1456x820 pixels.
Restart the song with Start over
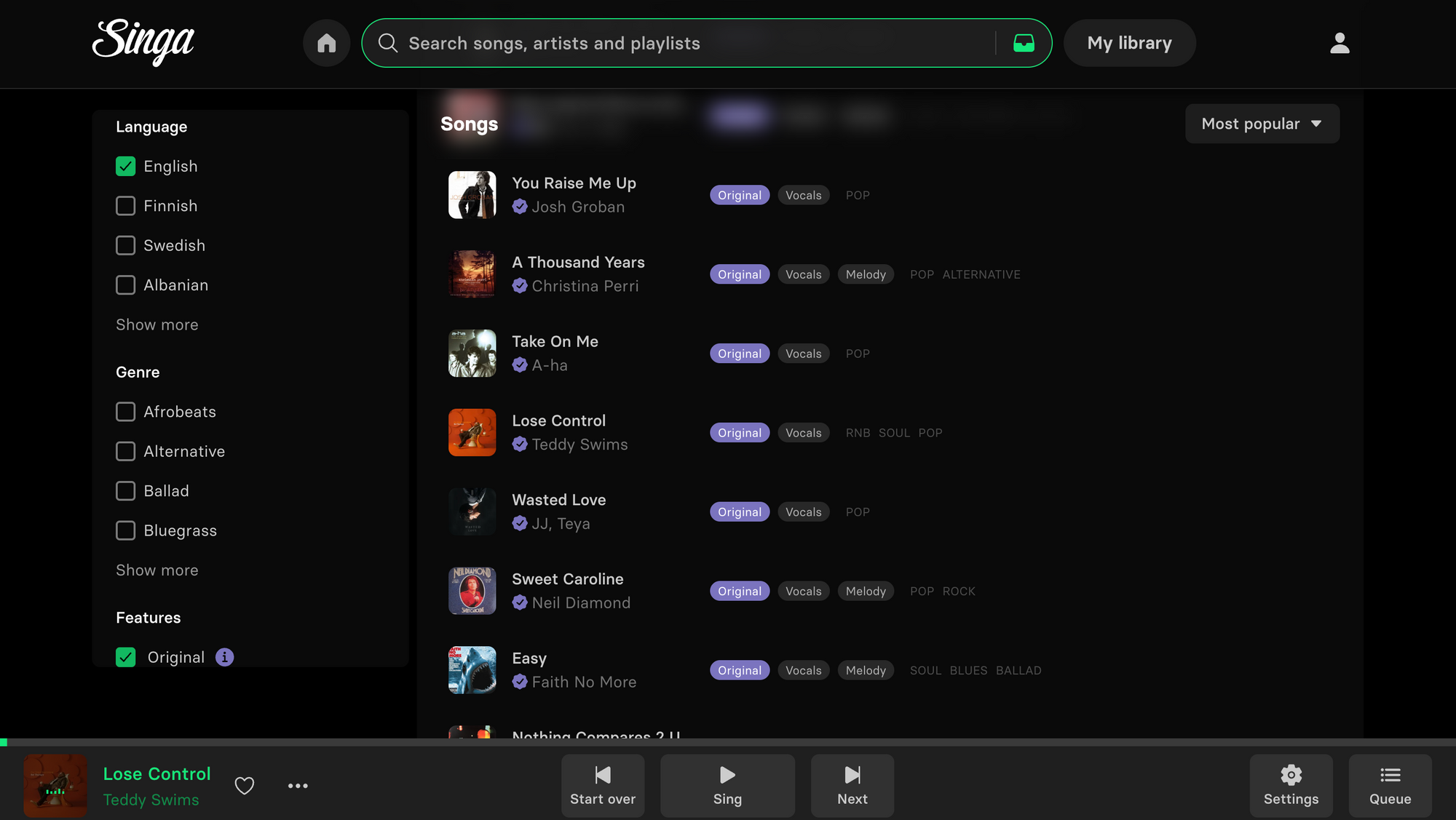tap(602, 785)
